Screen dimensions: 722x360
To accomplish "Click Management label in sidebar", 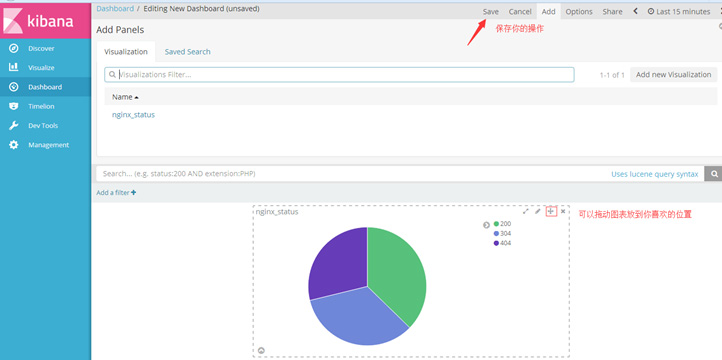I will click(48, 145).
